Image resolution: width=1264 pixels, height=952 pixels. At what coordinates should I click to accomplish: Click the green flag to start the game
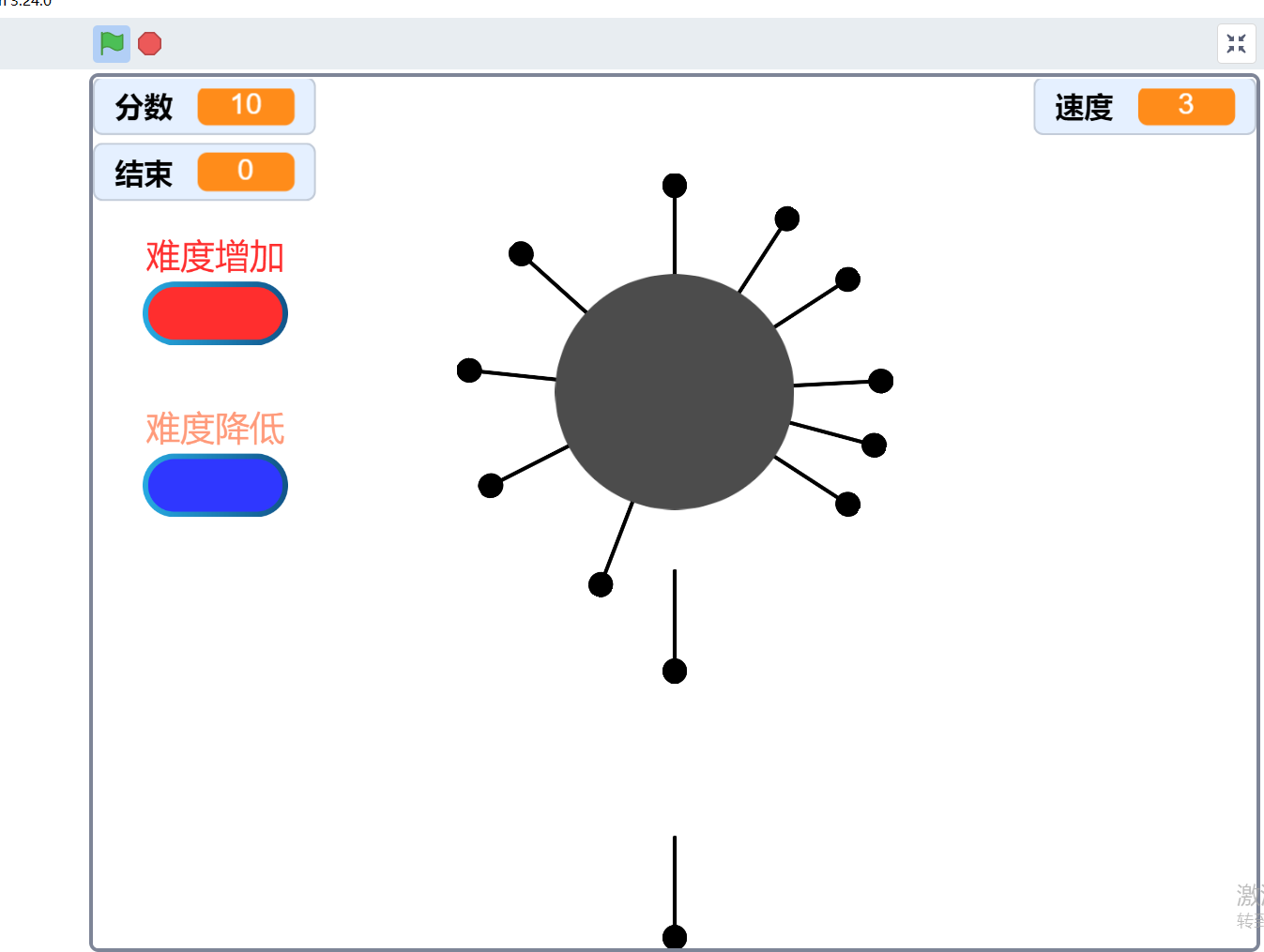112,43
